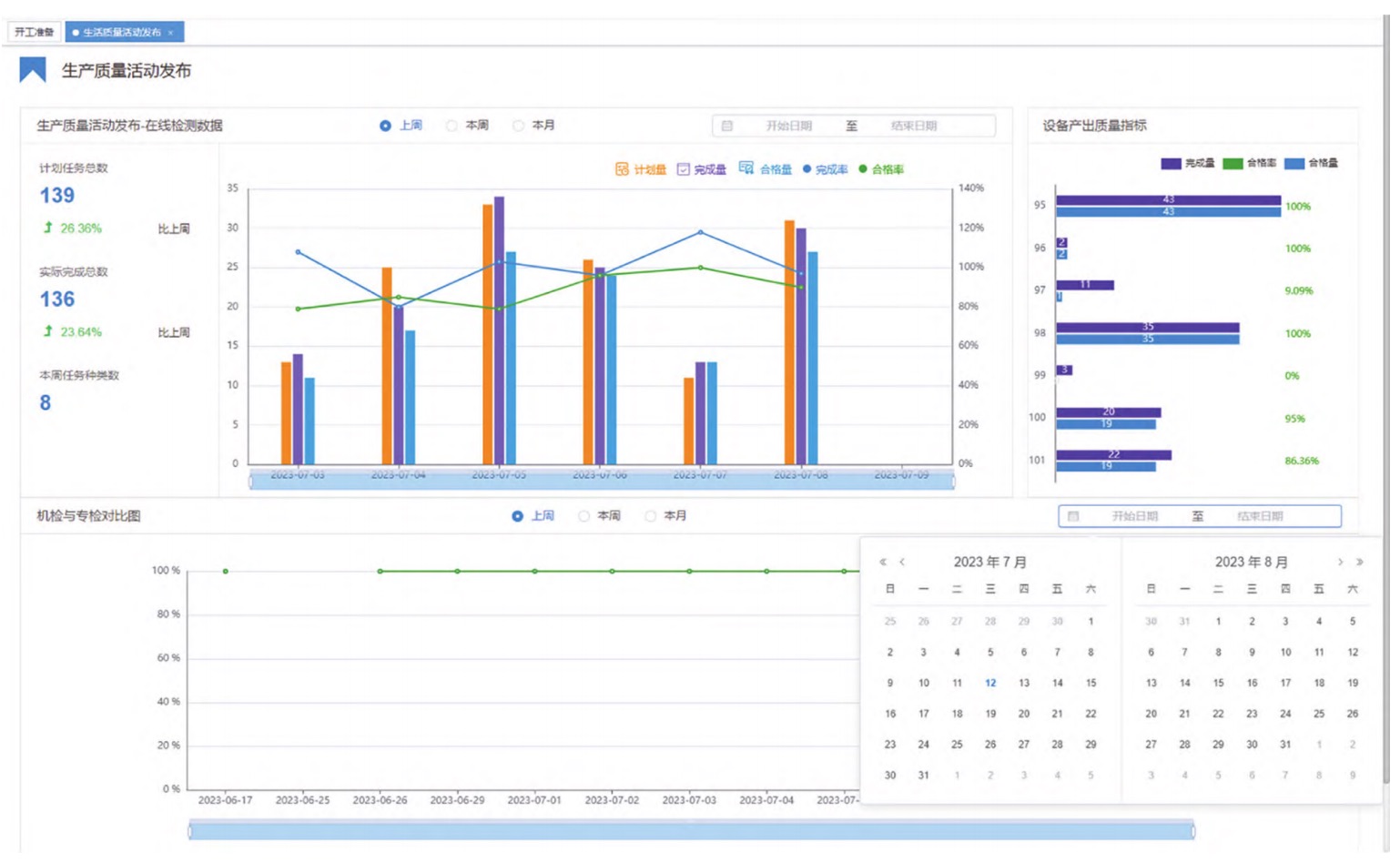Go to next month in August calendar

(x=1340, y=563)
